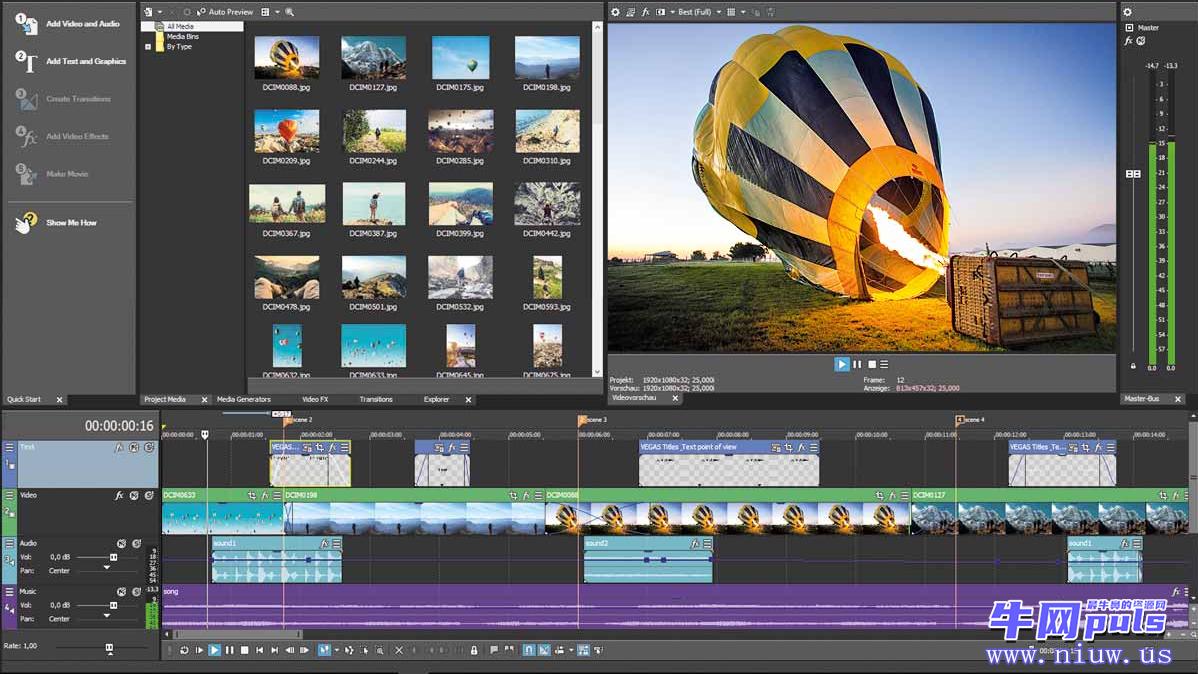The image size is (1198, 674).
Task: Click the search magnifier in Project Media toolbar
Action: 290,12
